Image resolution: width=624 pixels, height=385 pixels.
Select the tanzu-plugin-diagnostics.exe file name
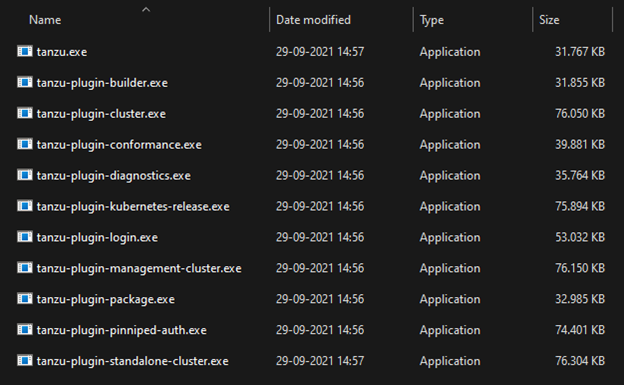(x=113, y=176)
